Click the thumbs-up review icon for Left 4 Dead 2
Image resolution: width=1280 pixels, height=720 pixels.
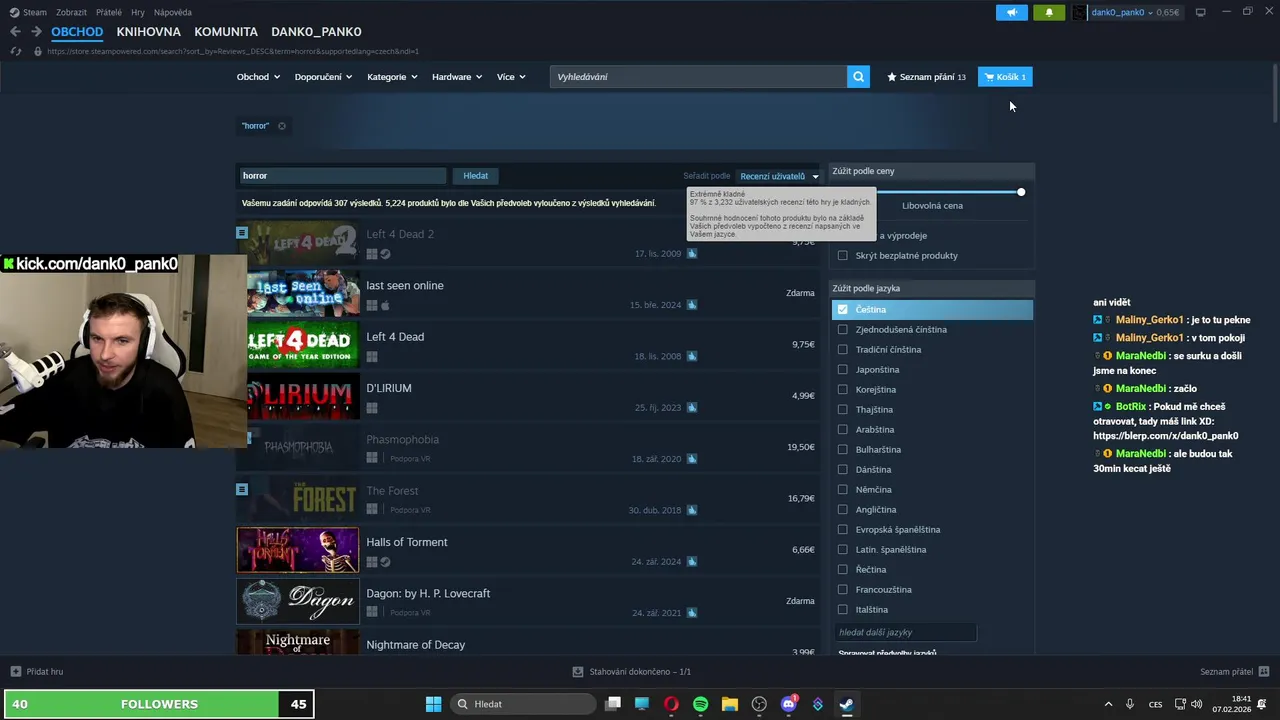click(692, 254)
